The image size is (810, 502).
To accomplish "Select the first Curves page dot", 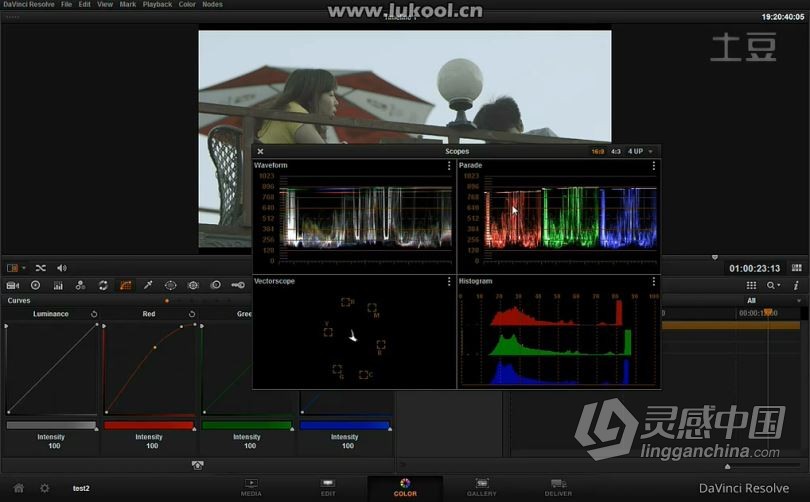I will (167, 301).
